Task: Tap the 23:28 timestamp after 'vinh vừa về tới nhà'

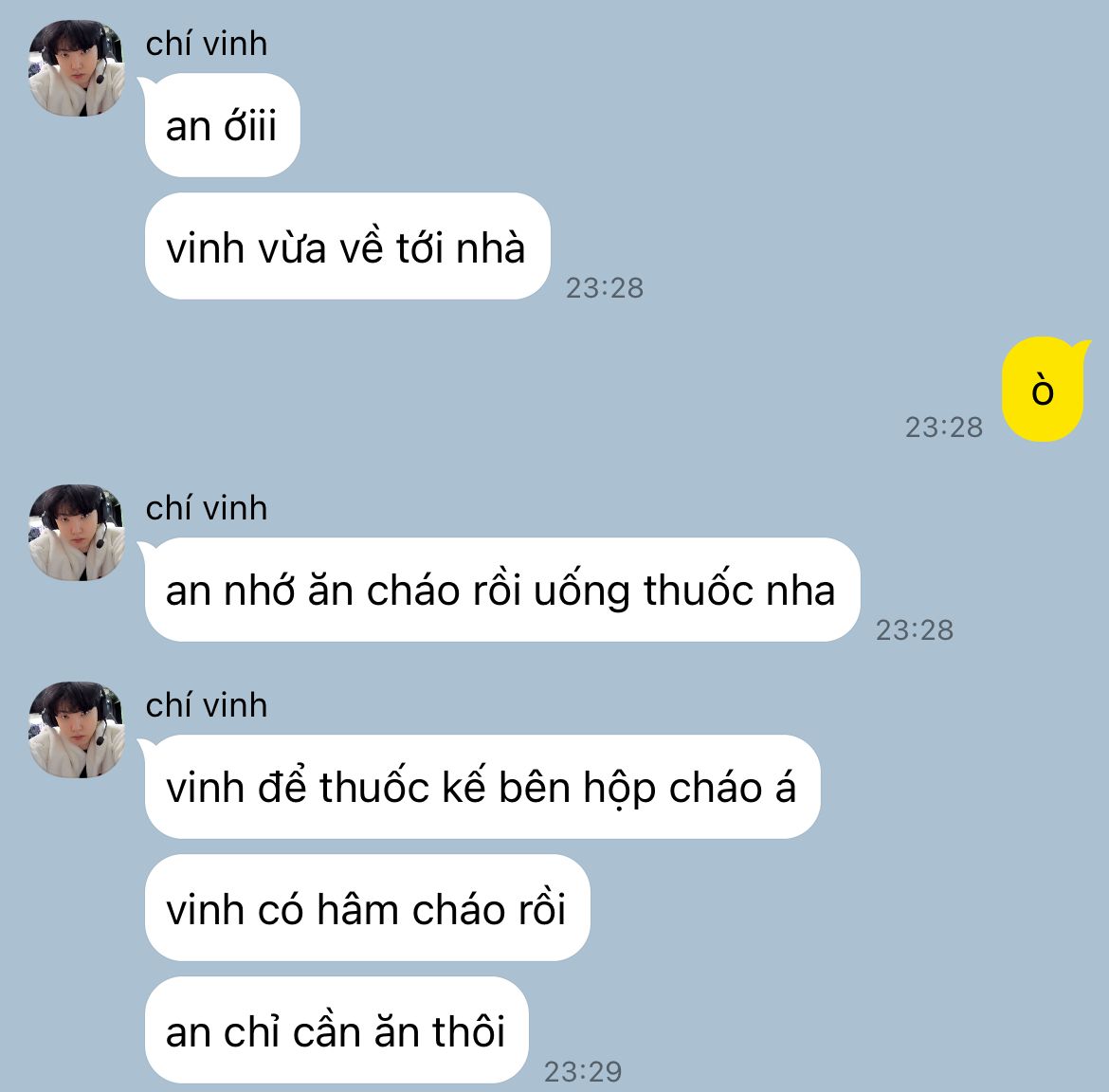Action: (x=605, y=288)
